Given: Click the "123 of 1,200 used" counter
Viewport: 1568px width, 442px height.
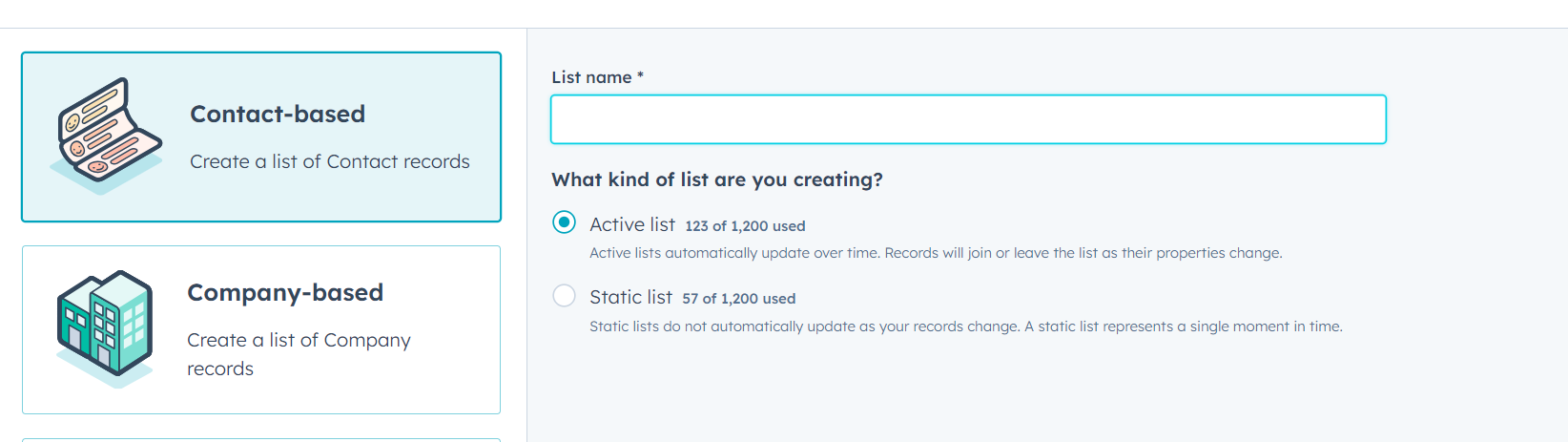Looking at the screenshot, I should click(x=745, y=226).
